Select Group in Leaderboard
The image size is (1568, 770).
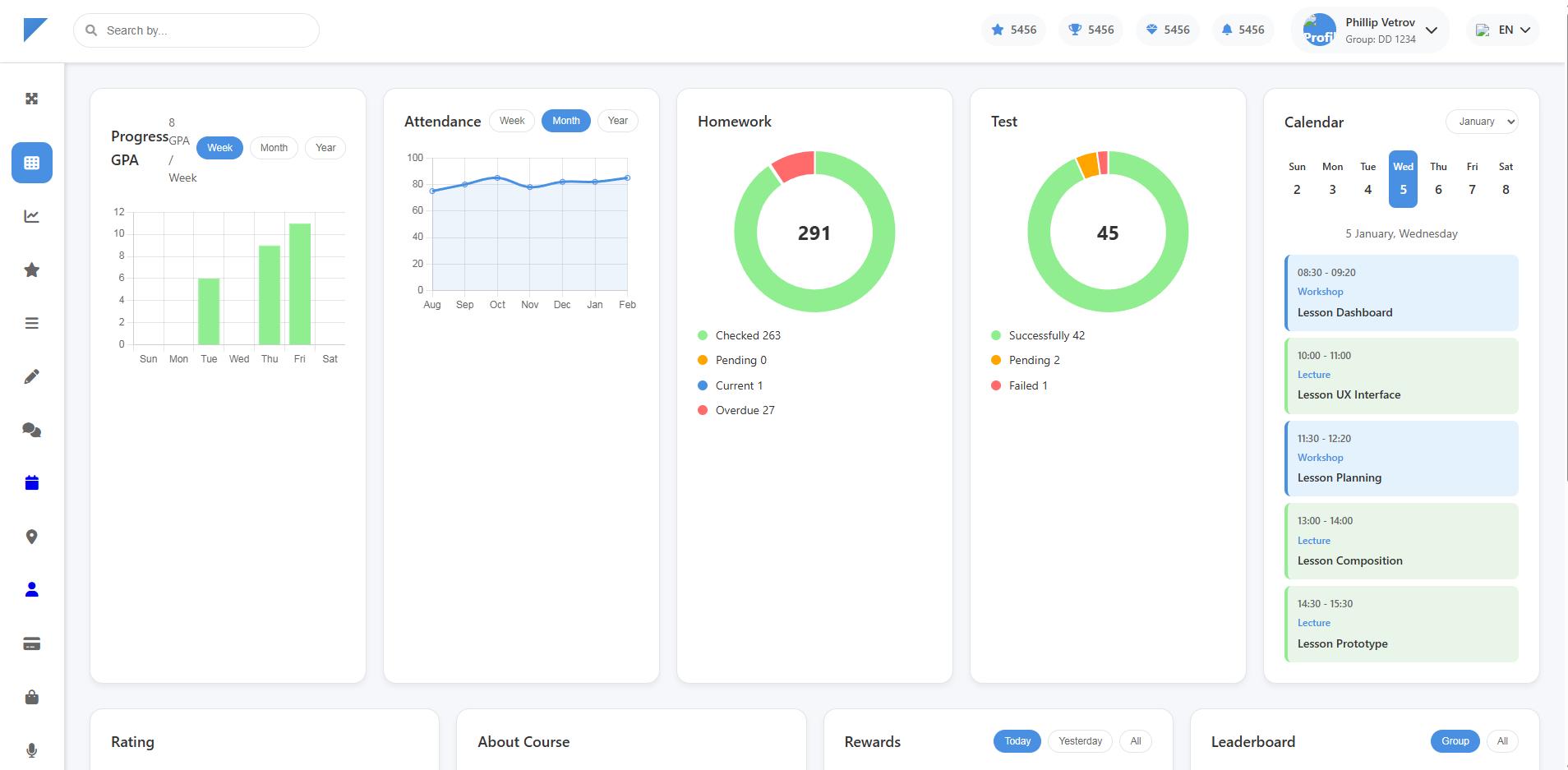1455,741
